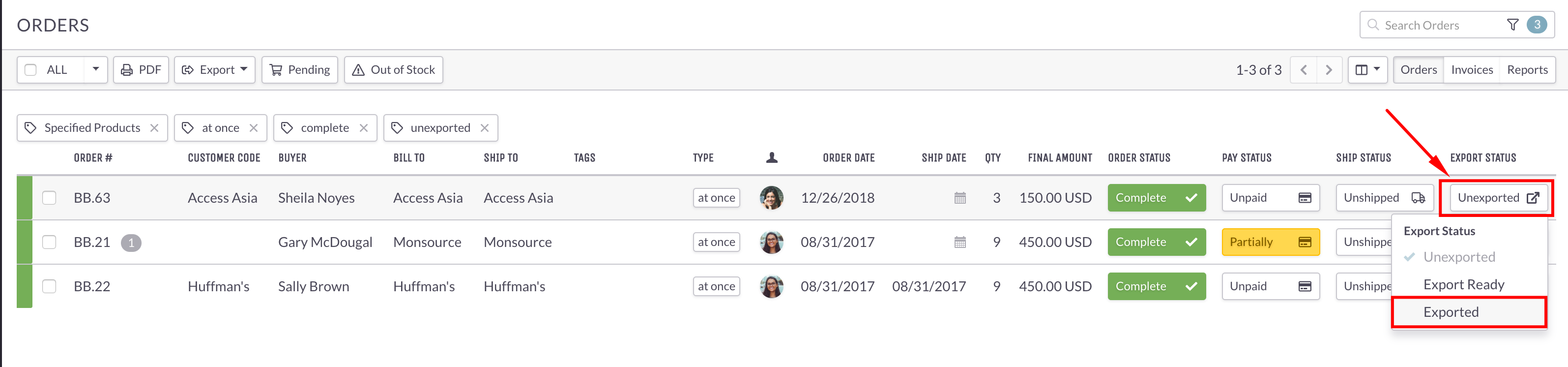
Task: Click notification badge next to BB.21
Action: (131, 243)
